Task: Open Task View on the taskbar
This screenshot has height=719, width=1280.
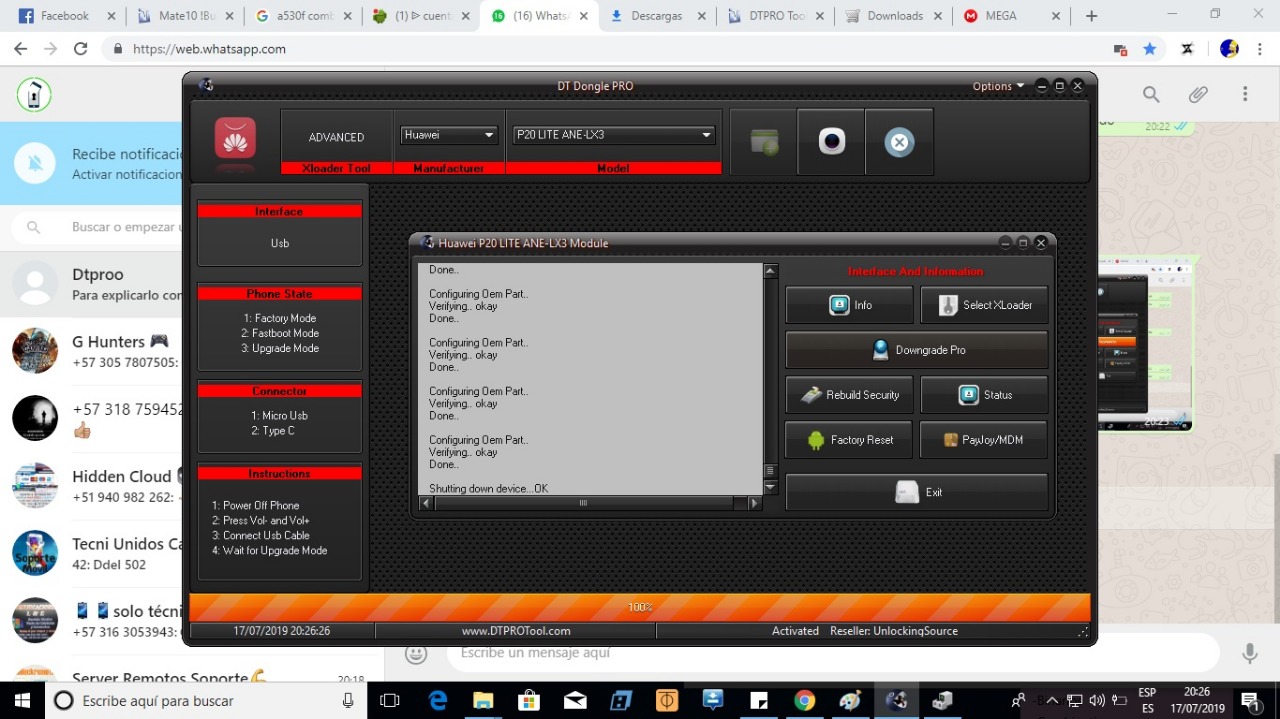Action: click(x=391, y=701)
